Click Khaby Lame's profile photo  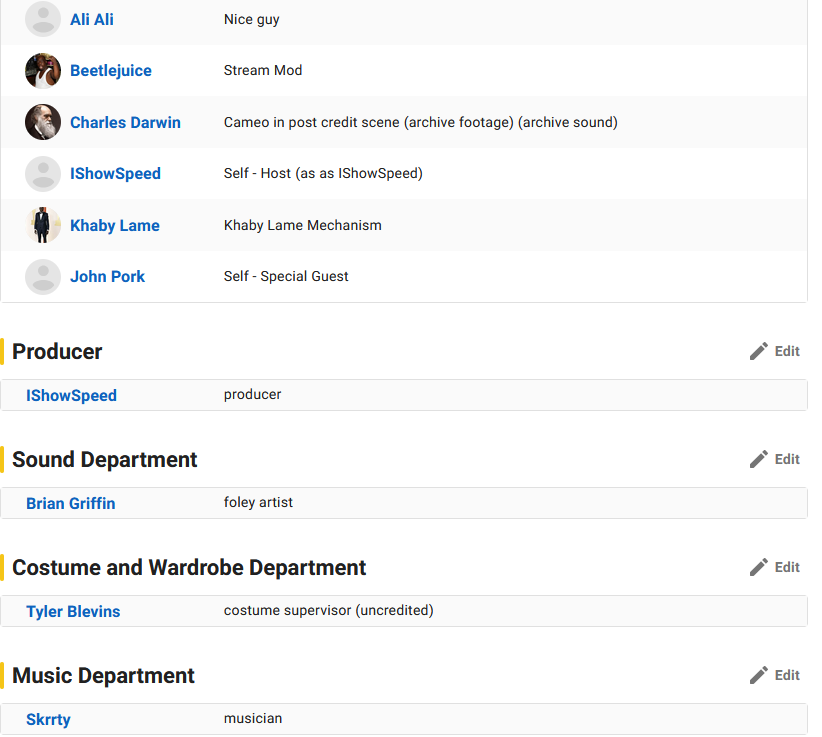point(43,225)
